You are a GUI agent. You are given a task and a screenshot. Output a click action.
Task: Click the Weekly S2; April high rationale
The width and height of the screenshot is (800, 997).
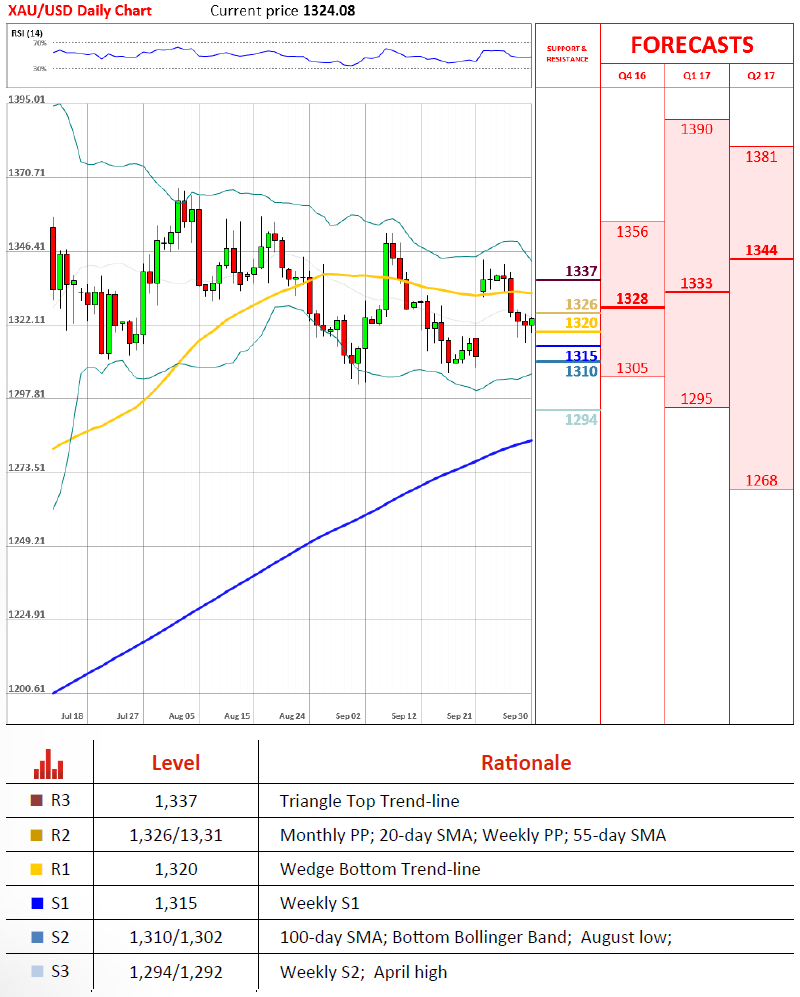(x=364, y=972)
